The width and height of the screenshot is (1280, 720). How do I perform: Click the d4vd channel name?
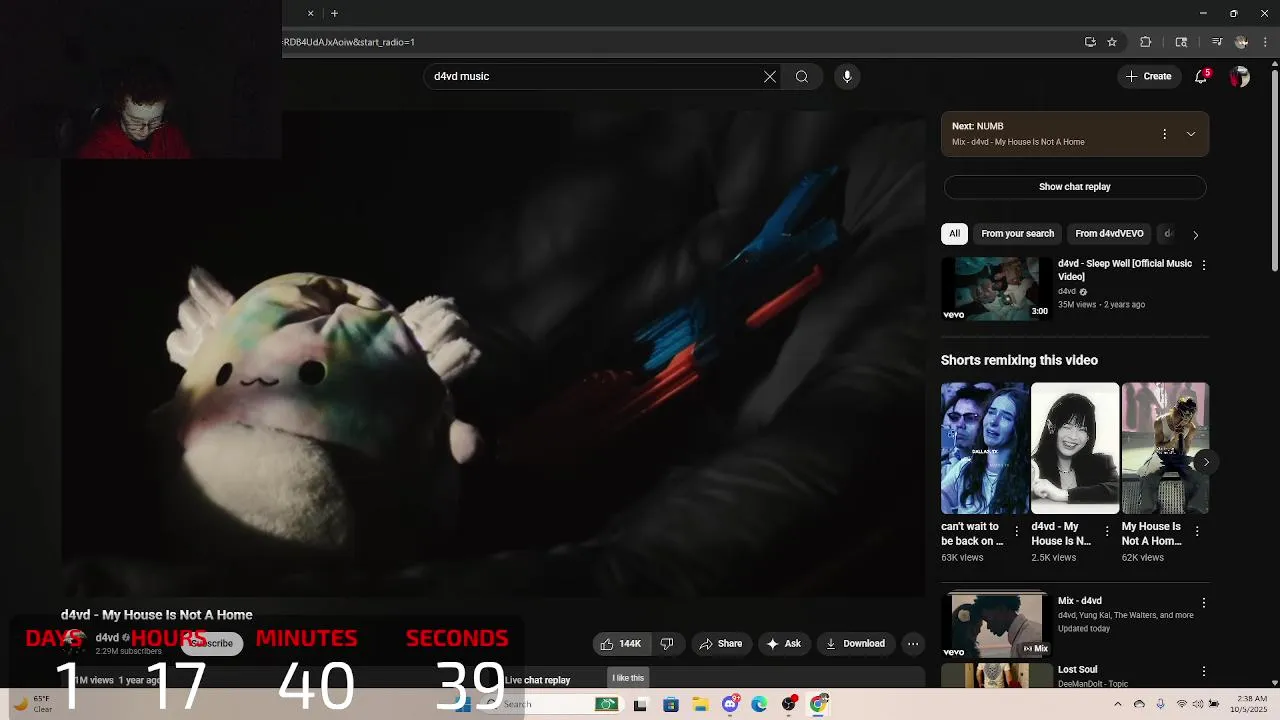pyautogui.click(x=108, y=638)
